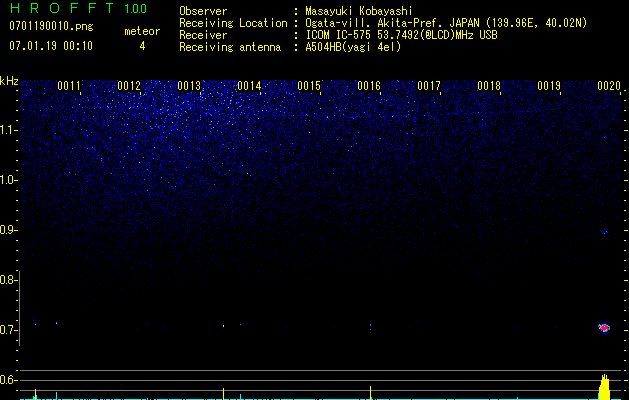Image resolution: width=629 pixels, height=400 pixels.
Task: Select the filename 0701190010.png
Action: tap(51, 26)
